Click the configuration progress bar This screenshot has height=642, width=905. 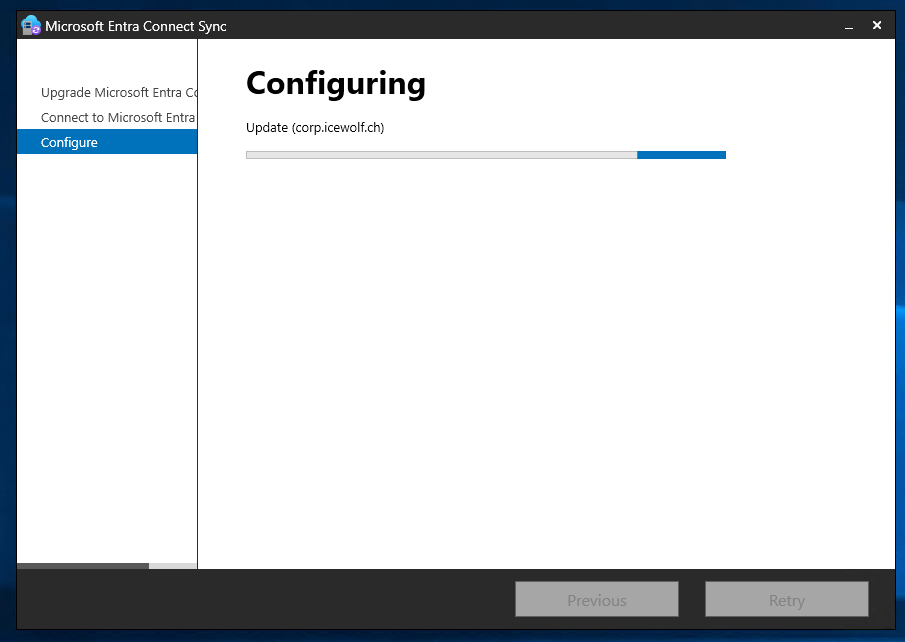click(485, 155)
